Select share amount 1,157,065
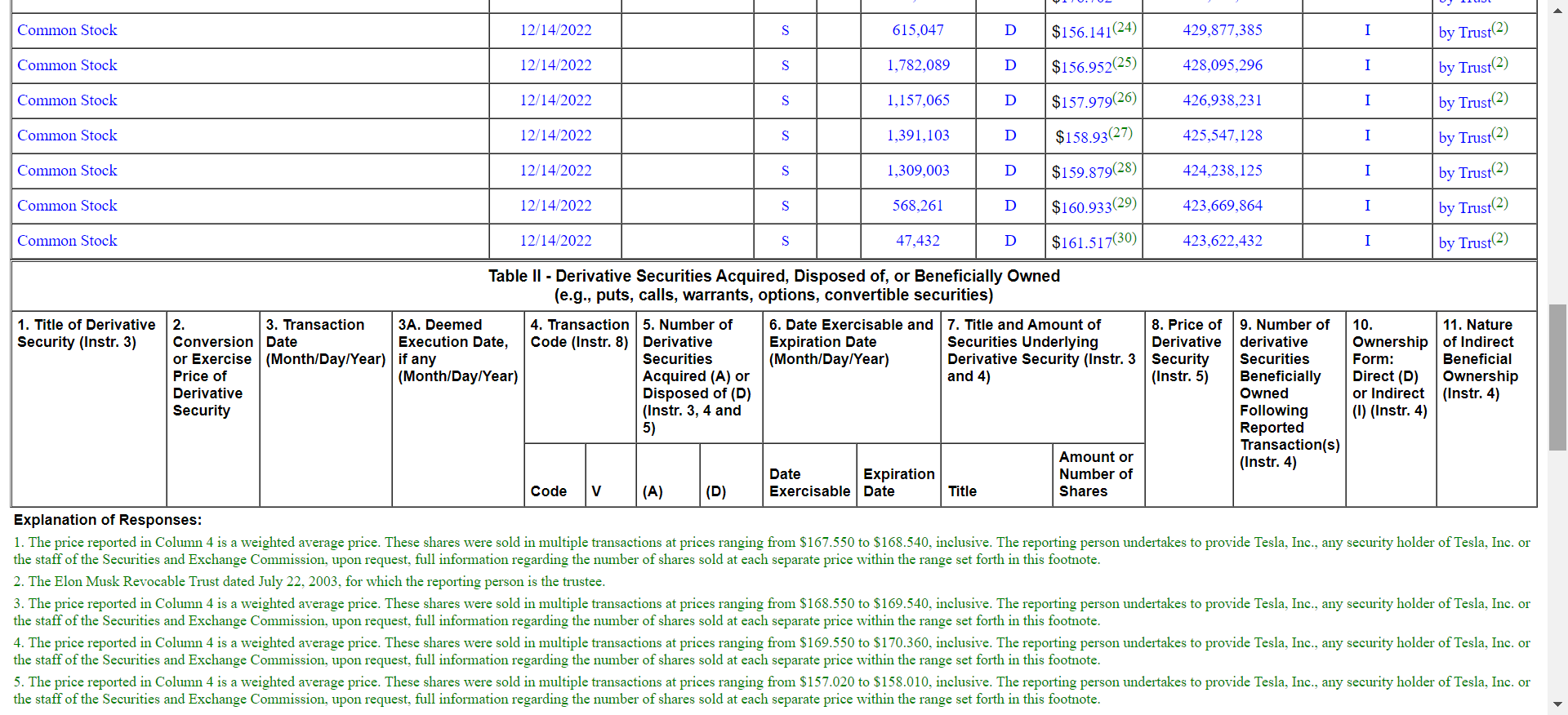1568x715 pixels. (x=918, y=100)
